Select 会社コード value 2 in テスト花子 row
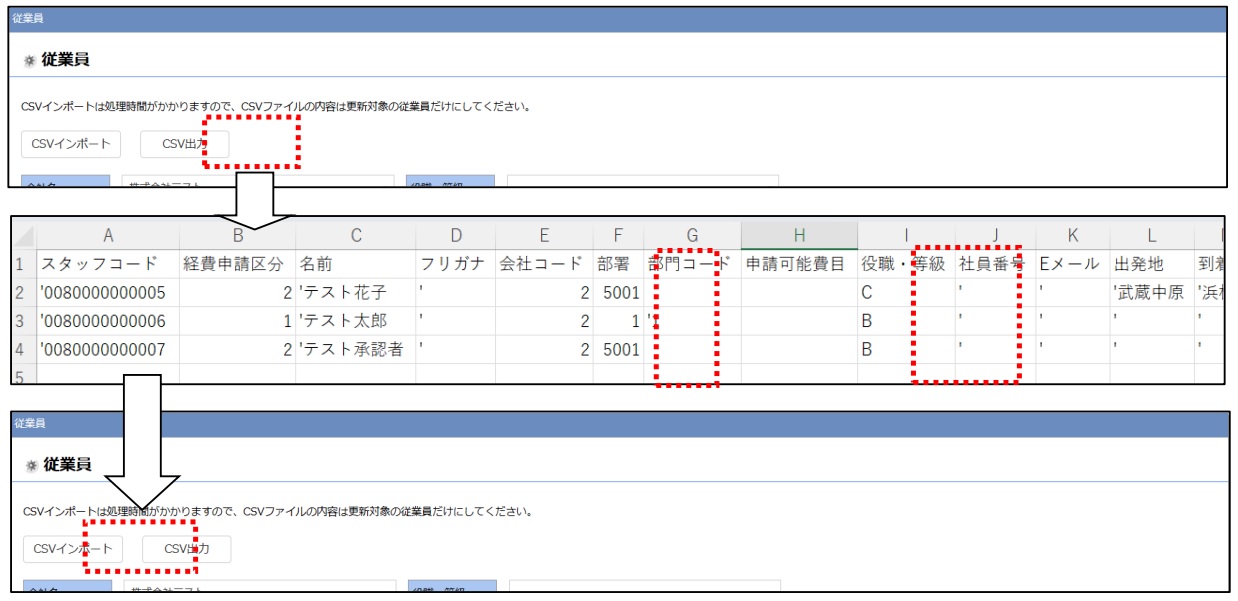 [x=543, y=293]
